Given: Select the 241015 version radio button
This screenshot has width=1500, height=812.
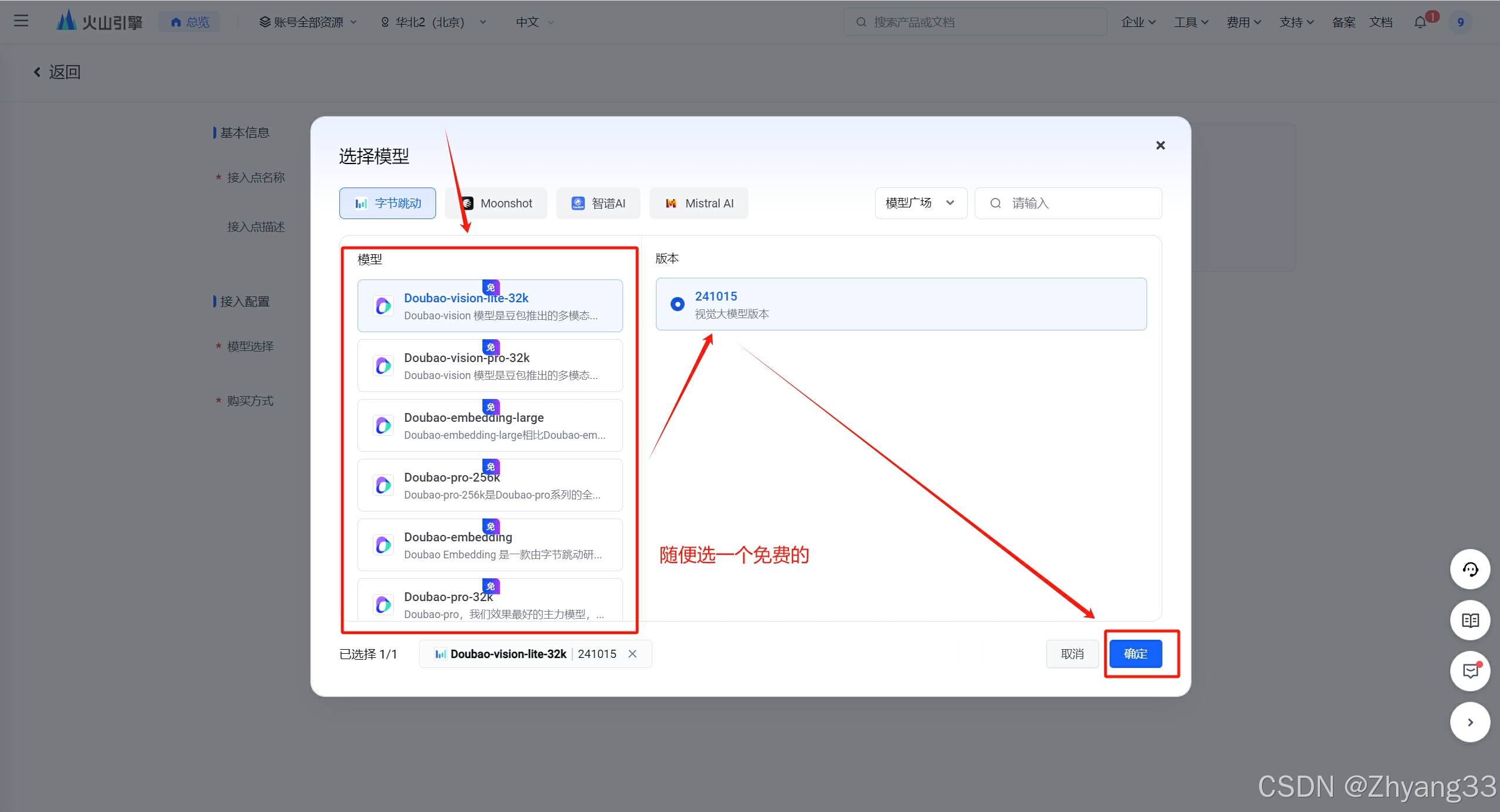Looking at the screenshot, I should pyautogui.click(x=677, y=304).
